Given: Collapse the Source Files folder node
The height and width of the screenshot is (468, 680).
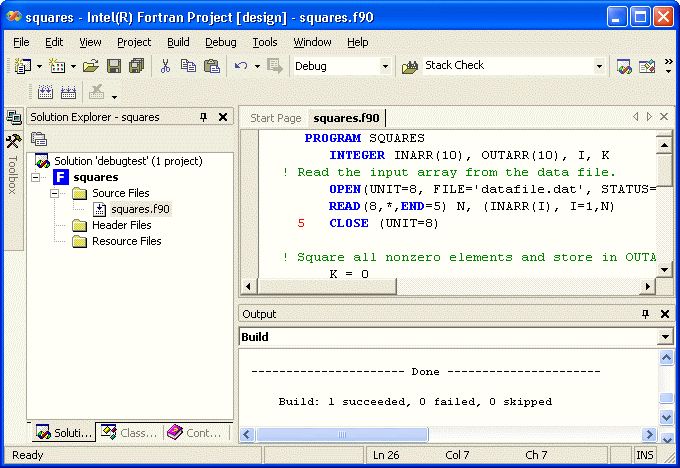Looking at the screenshot, I should coord(56,193).
